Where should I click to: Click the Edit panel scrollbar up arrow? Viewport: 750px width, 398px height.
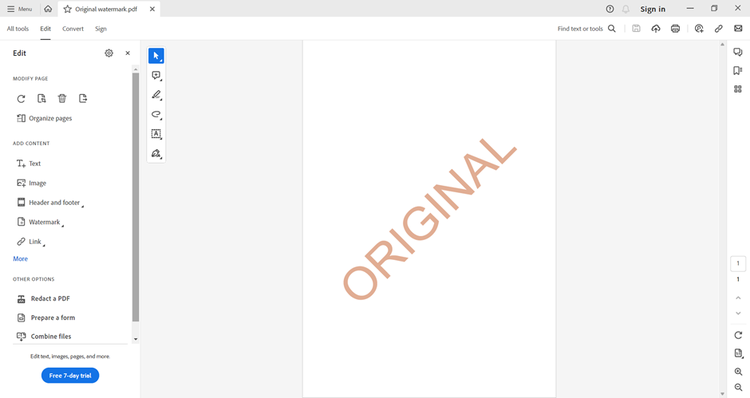click(x=136, y=69)
